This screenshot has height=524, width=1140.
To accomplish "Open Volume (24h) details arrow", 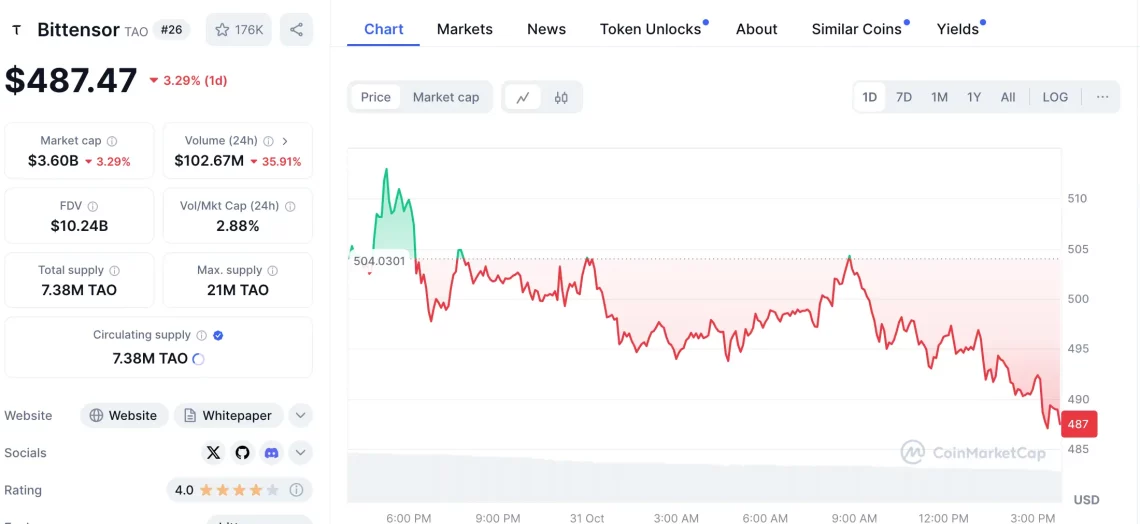I will pyautogui.click(x=285, y=141).
